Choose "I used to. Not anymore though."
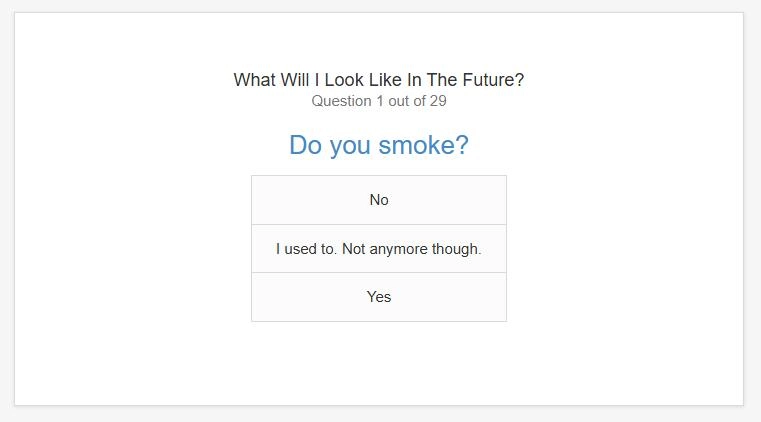Viewport: 761px width, 422px height. (379, 248)
